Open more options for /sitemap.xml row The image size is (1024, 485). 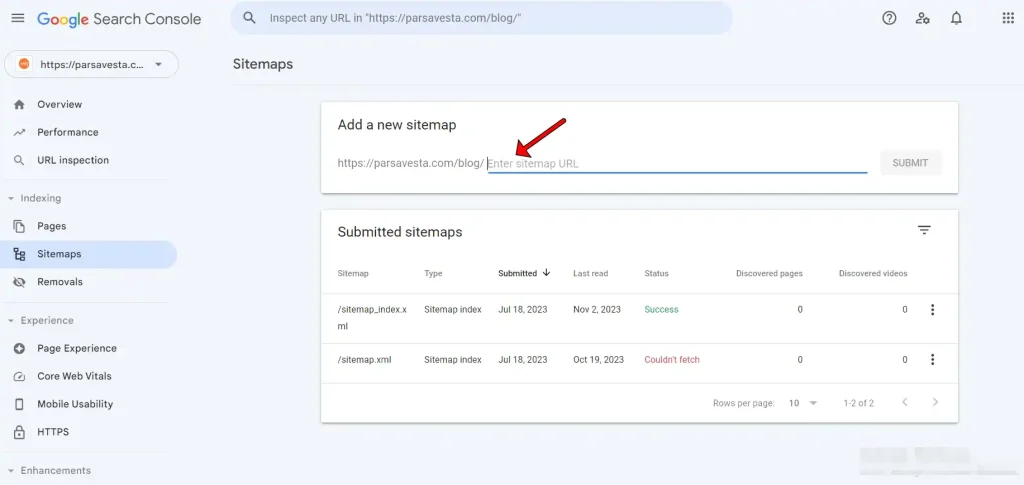932,359
